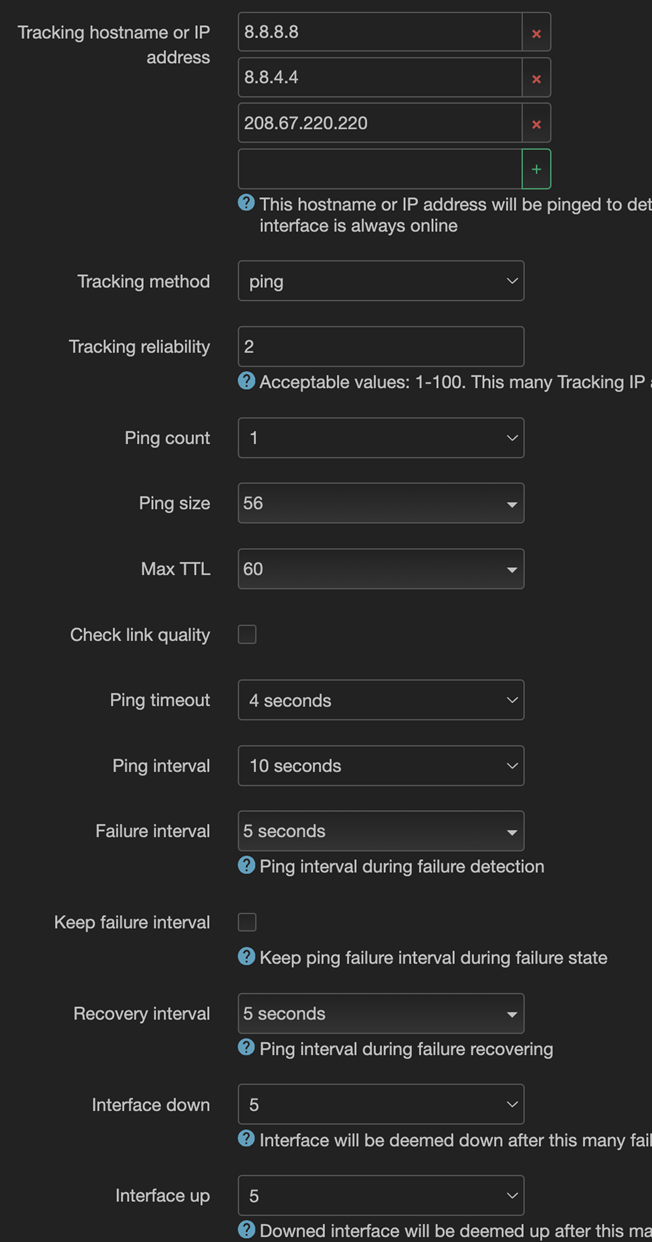Viewport: 652px width, 1242px height.
Task: Open the Max TTL combo box
Action: pyautogui.click(x=380, y=569)
